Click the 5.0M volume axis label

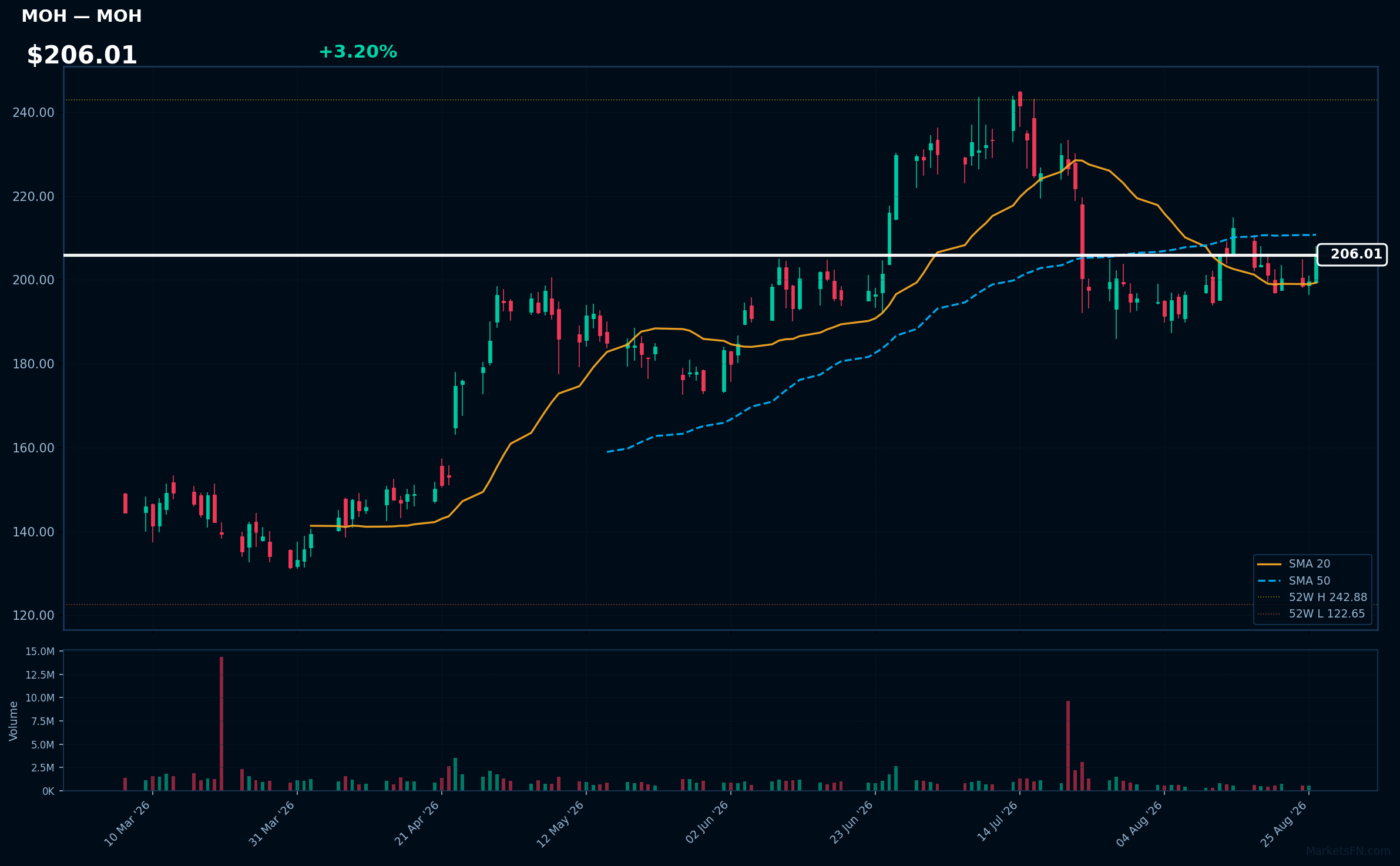click(x=42, y=745)
